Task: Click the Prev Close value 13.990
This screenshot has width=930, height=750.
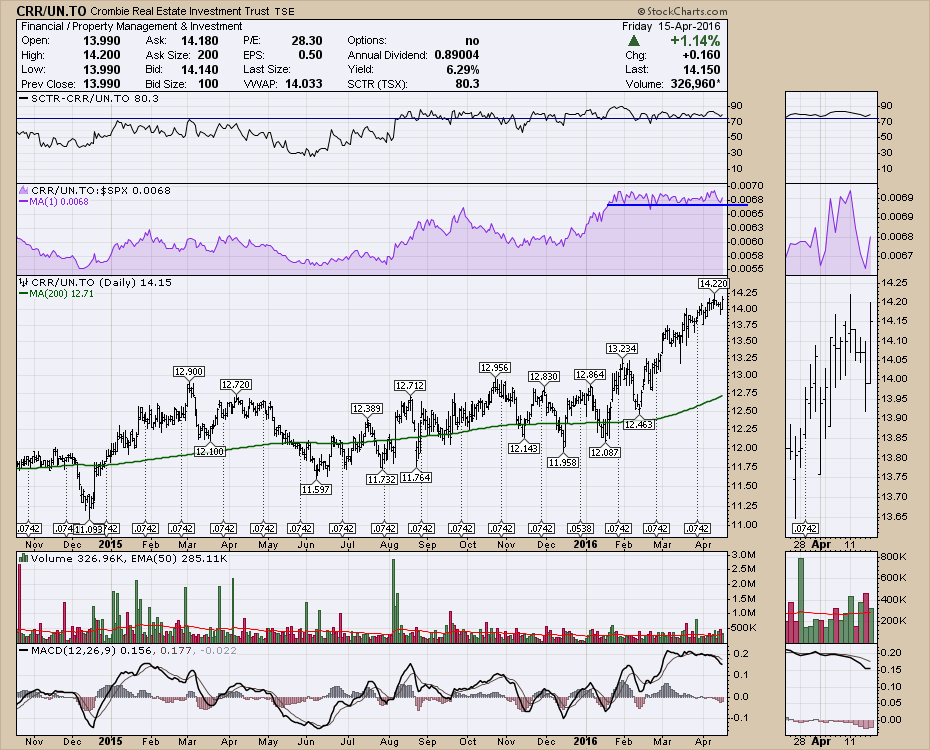Action: 101,84
